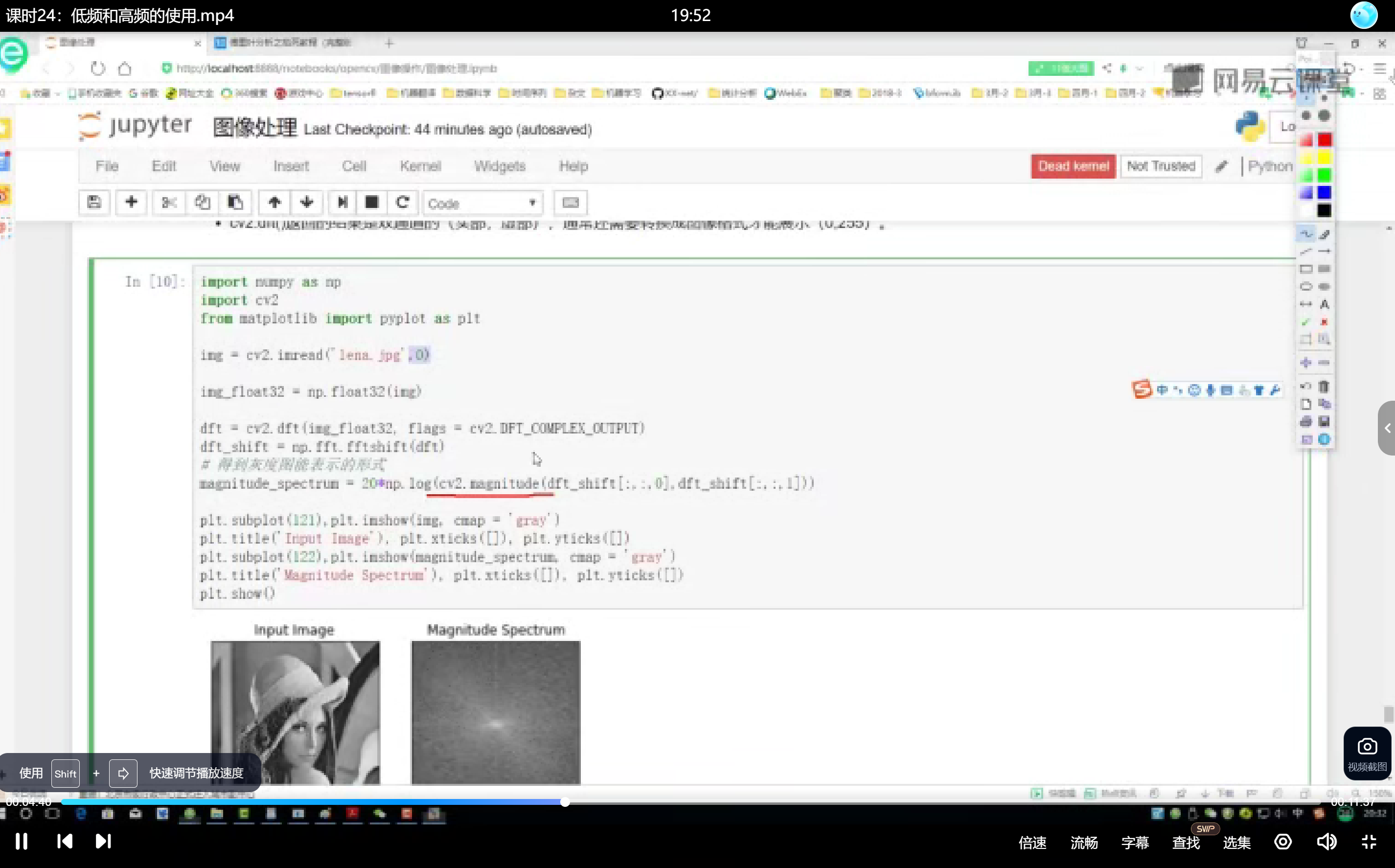This screenshot has width=1395, height=868.
Task: Click the jupyter logo
Action: tap(136, 126)
